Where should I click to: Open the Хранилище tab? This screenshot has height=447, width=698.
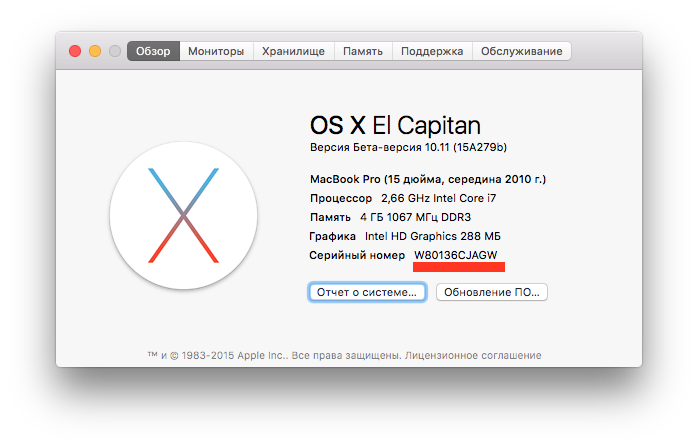click(293, 51)
